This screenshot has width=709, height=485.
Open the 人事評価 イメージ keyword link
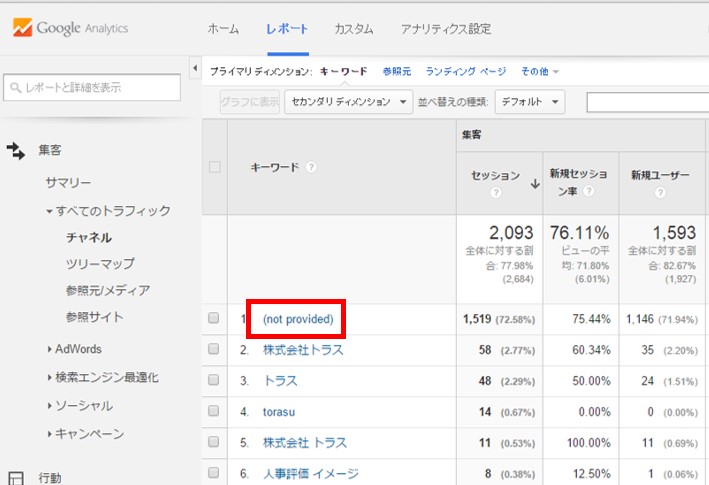click(x=311, y=474)
